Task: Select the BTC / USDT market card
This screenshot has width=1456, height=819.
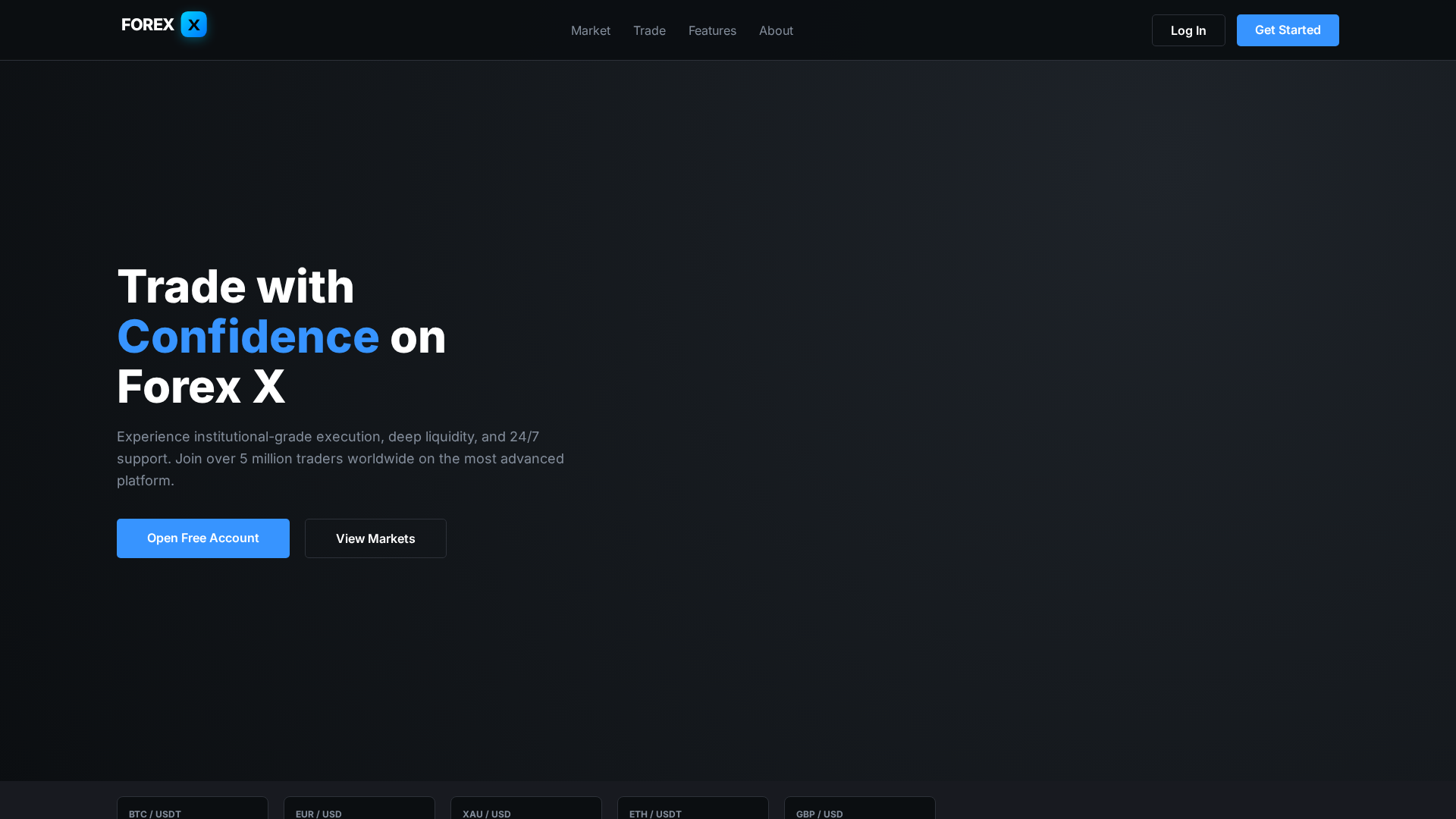Action: click(x=192, y=811)
